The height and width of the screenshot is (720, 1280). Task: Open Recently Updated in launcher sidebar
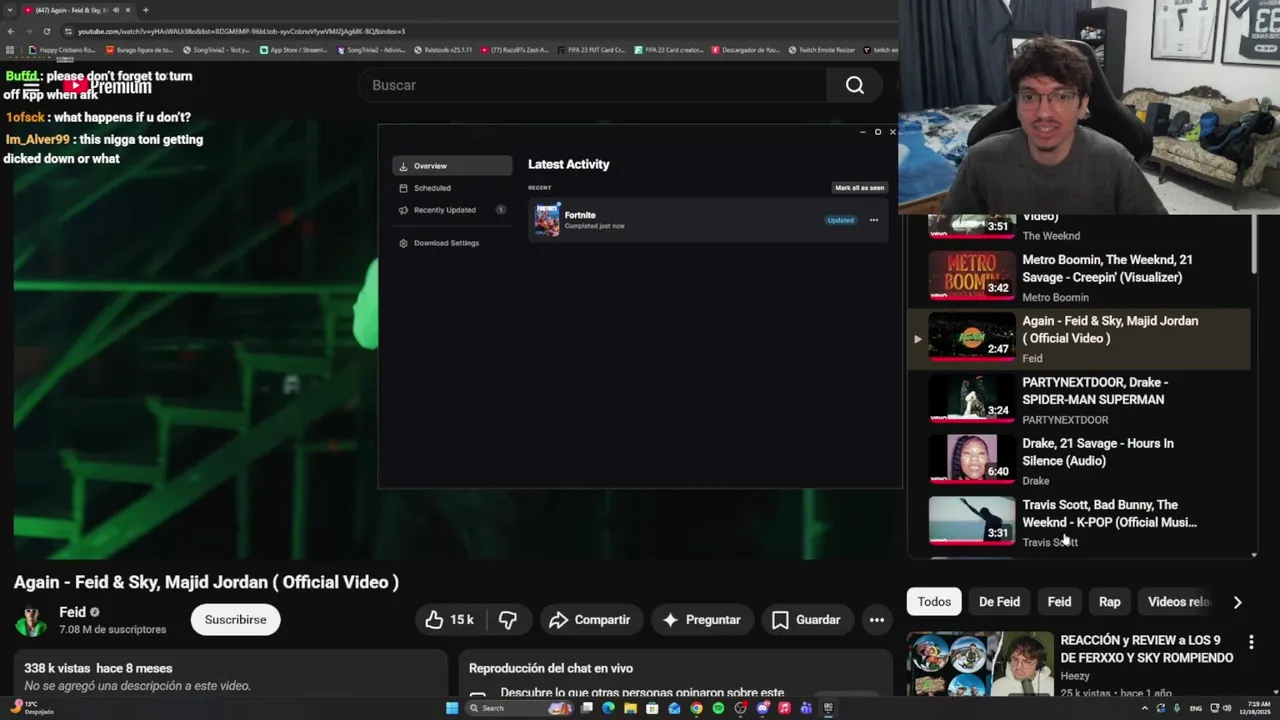452,210
